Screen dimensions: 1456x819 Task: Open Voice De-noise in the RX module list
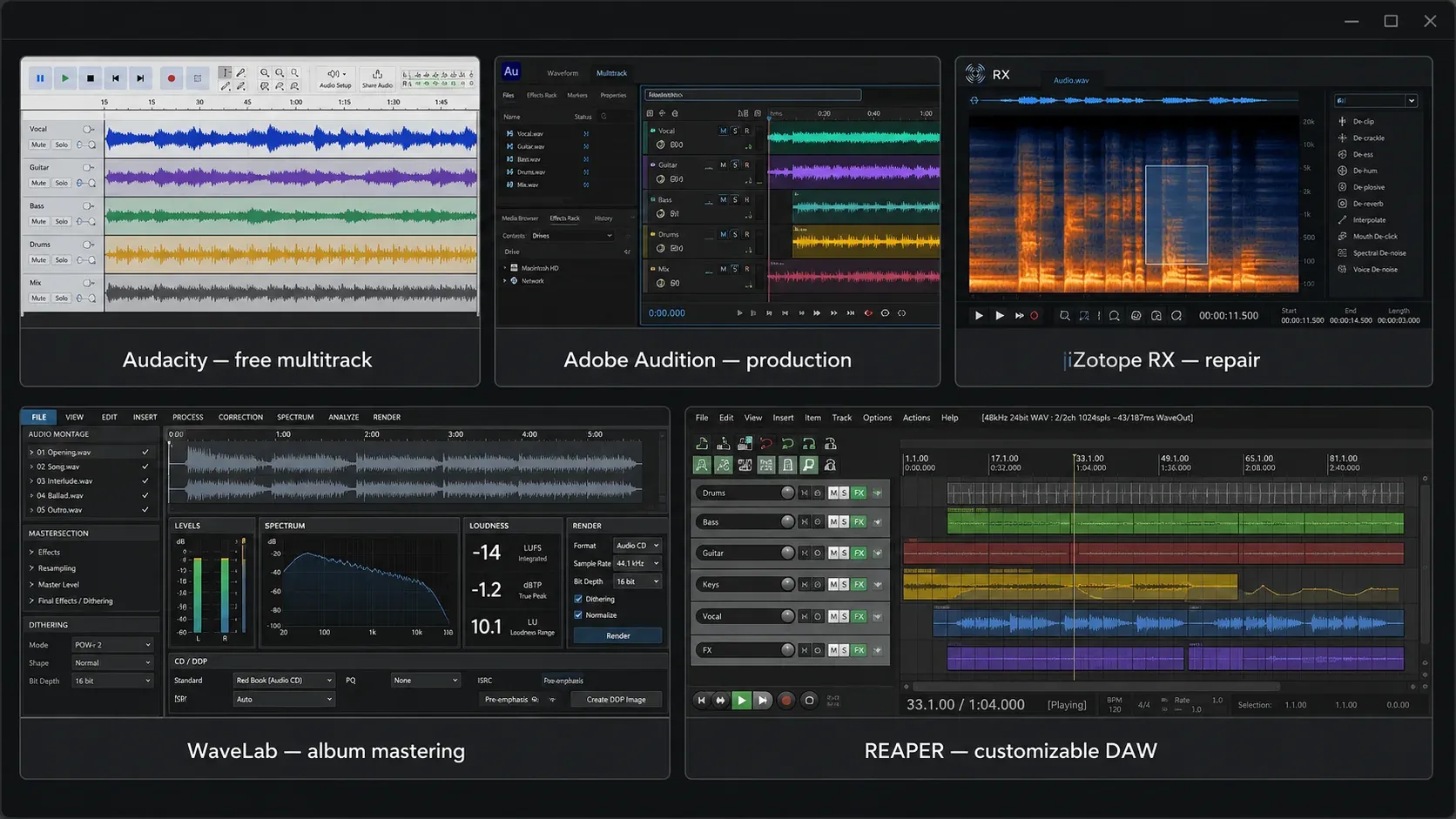tap(1374, 270)
